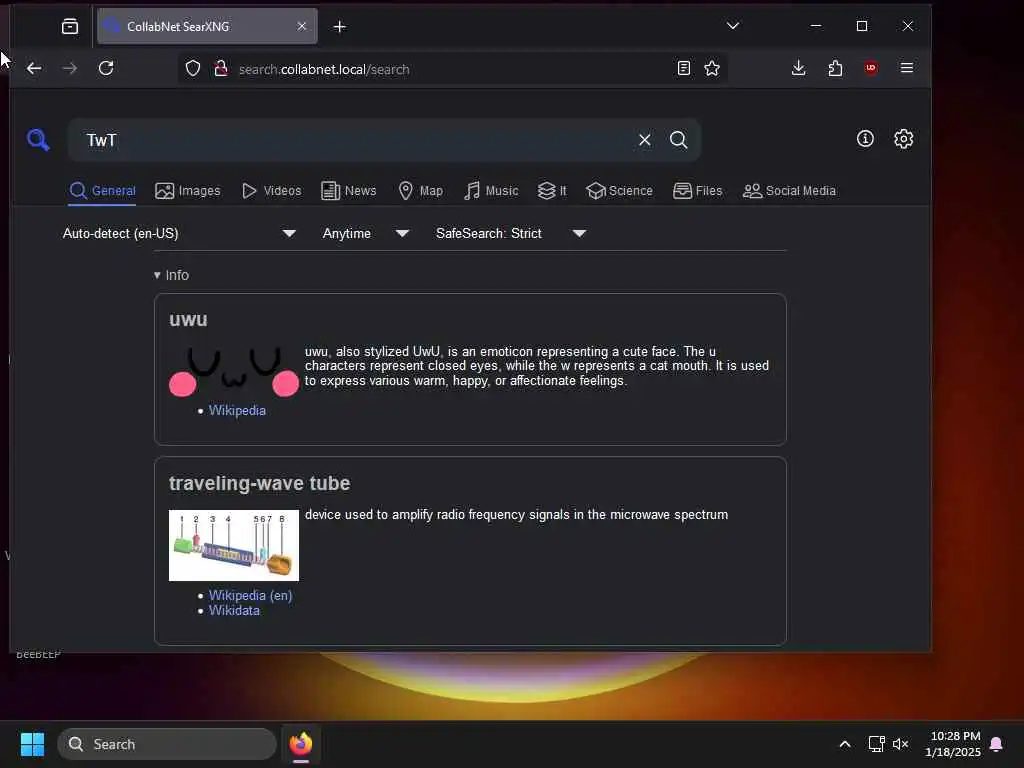1024x768 pixels.
Task: Open the SafeSearch: Strict dropdown
Action: tap(511, 233)
